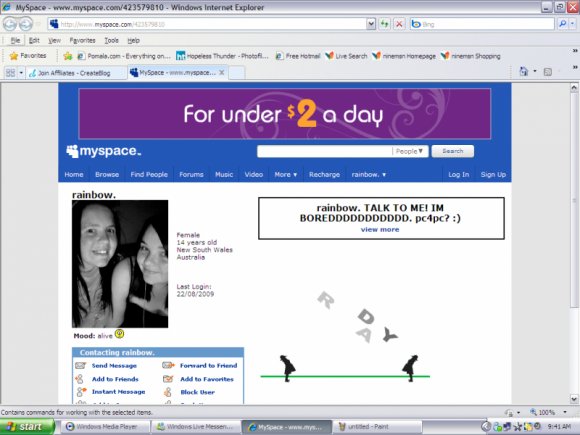Expand the rainbow. navigation dropdown
580x435 pixels.
369,175
